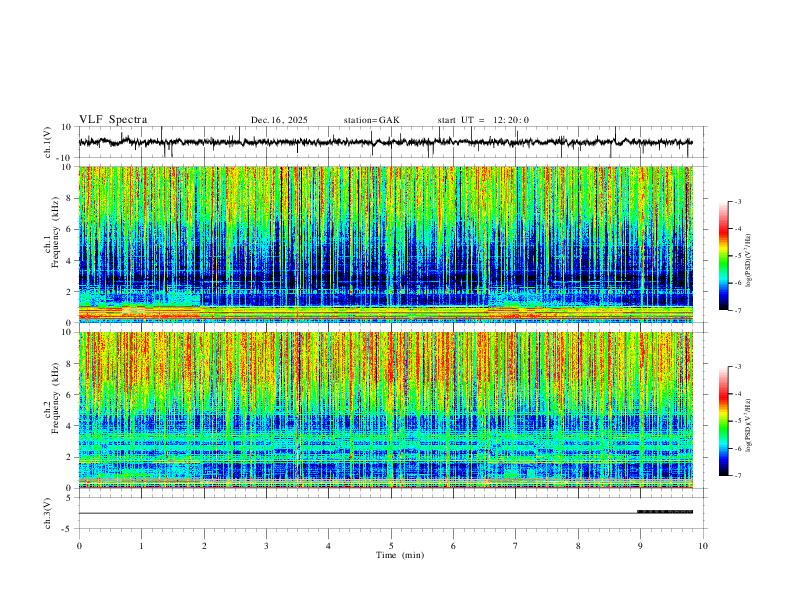Click time axis tick label "7"
The height and width of the screenshot is (612, 792).
click(516, 546)
